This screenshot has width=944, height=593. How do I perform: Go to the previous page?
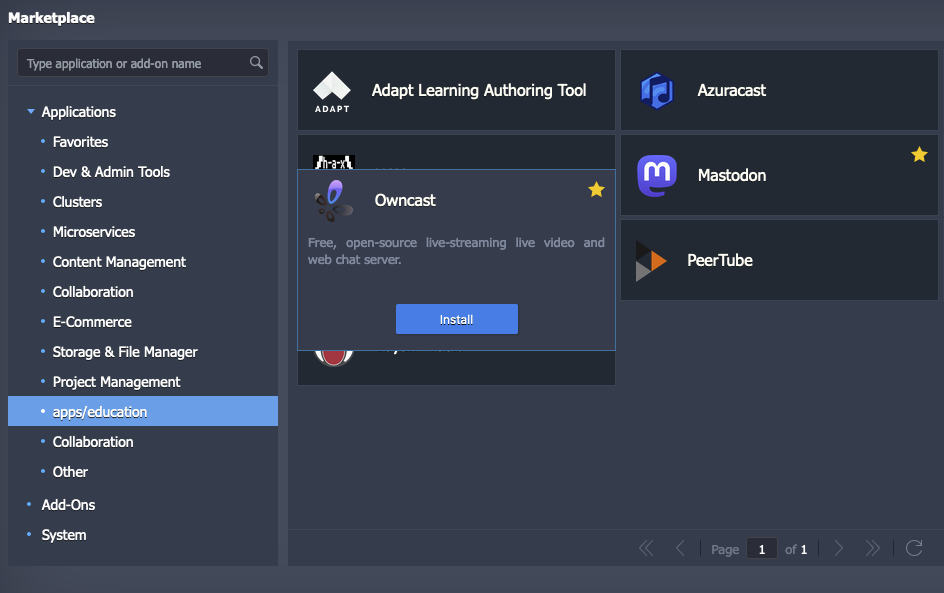pos(680,548)
